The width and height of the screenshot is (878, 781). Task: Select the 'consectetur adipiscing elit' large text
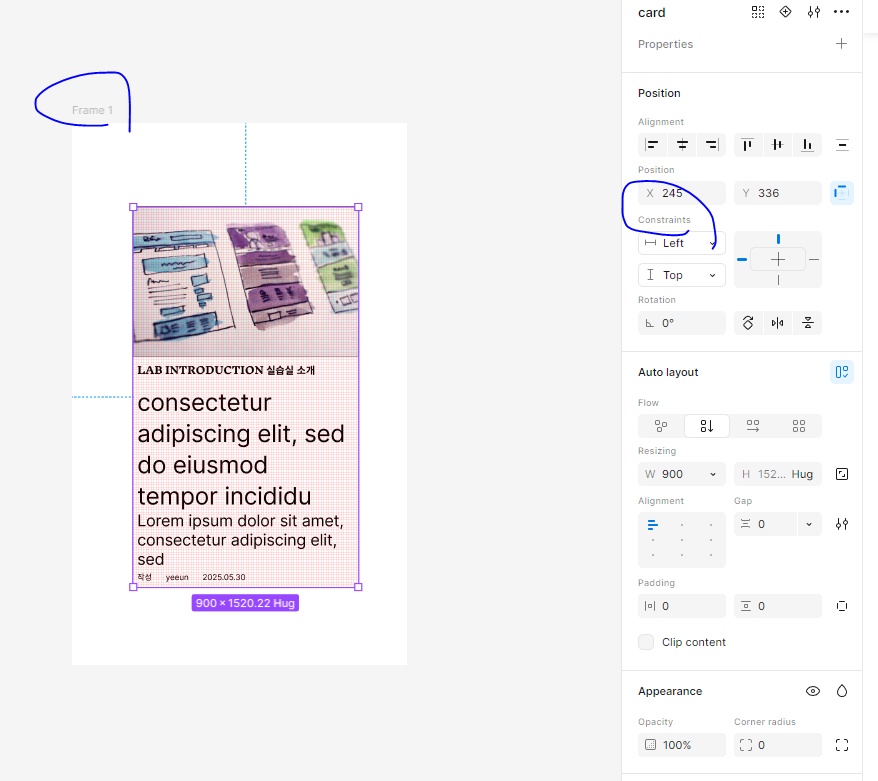pyautogui.click(x=241, y=450)
